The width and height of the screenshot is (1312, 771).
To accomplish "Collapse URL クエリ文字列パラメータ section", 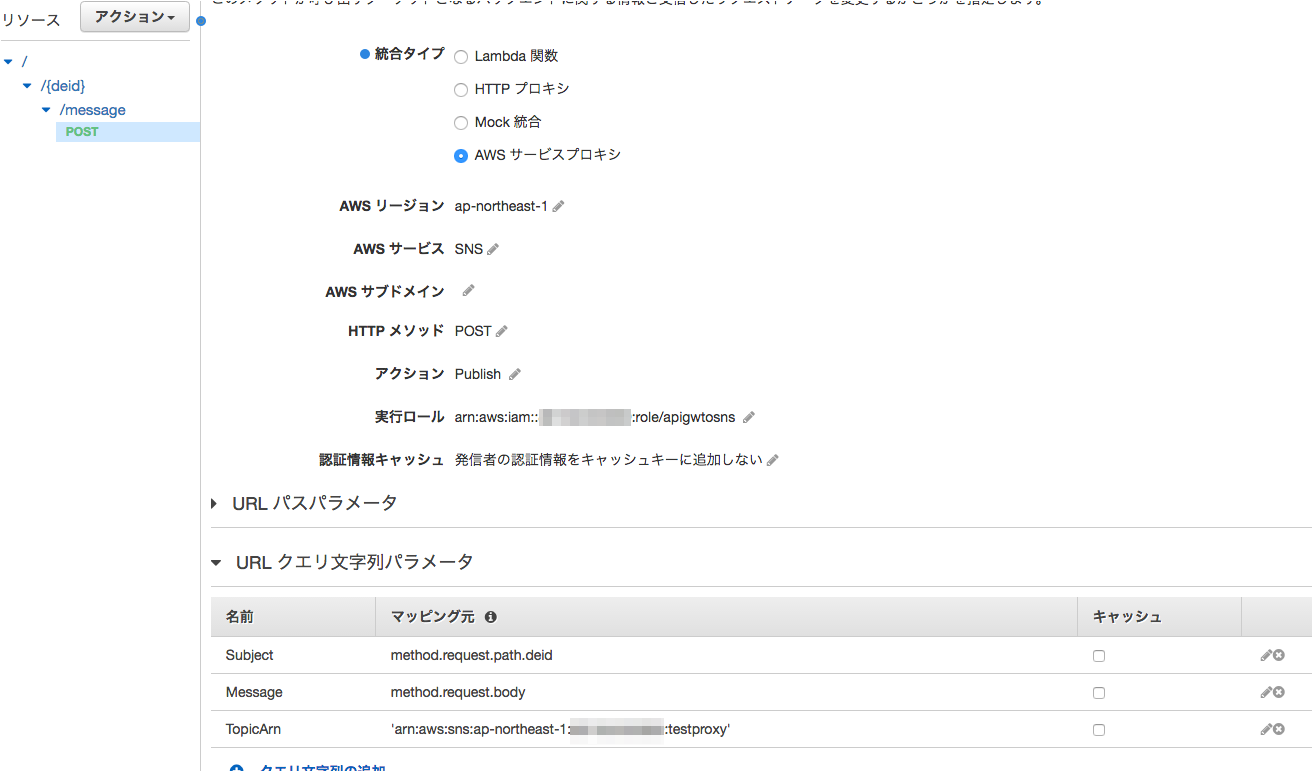I will click(x=216, y=563).
